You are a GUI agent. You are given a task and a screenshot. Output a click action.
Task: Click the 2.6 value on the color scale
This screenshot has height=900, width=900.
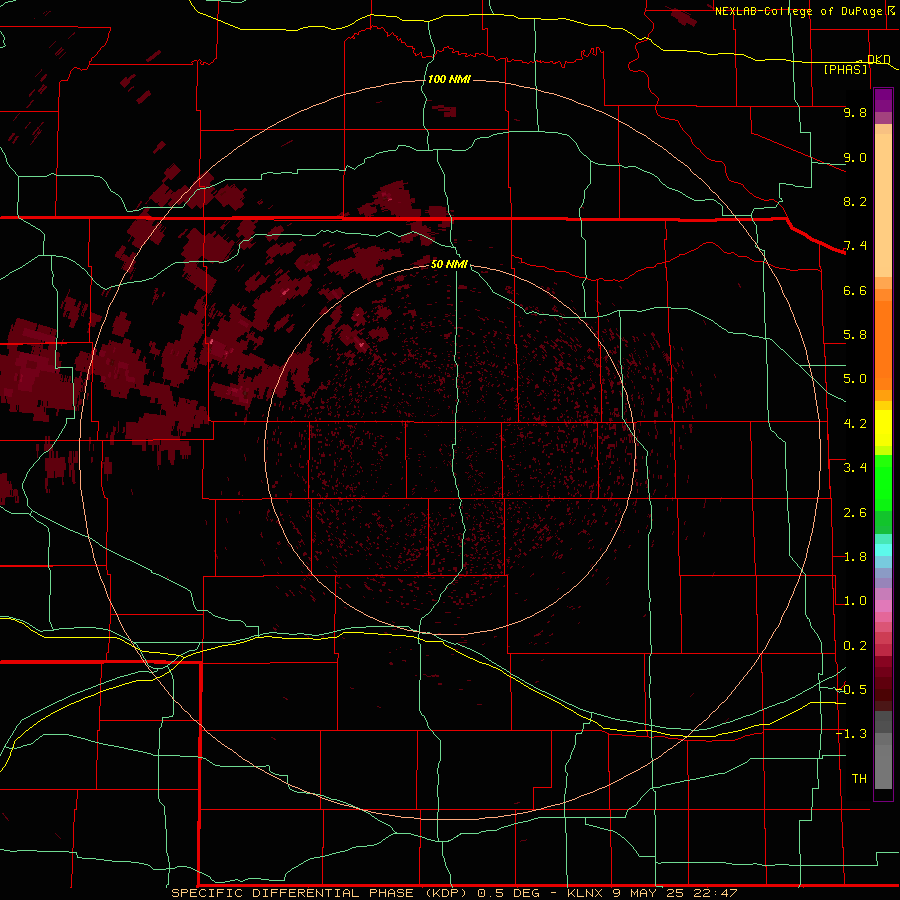[855, 513]
